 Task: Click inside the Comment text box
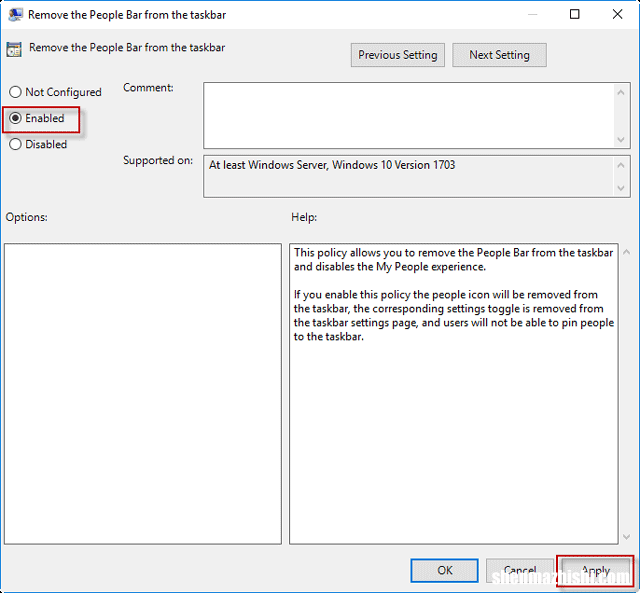click(x=409, y=115)
